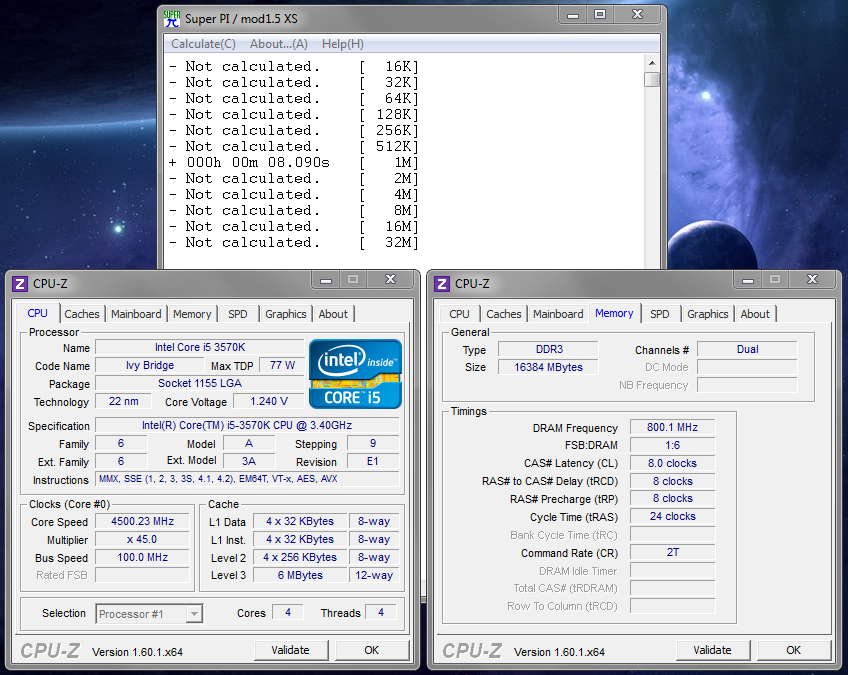Screen dimensions: 848x675
Task: Open SPD tab in right CPU-Z window
Action: [x=659, y=314]
